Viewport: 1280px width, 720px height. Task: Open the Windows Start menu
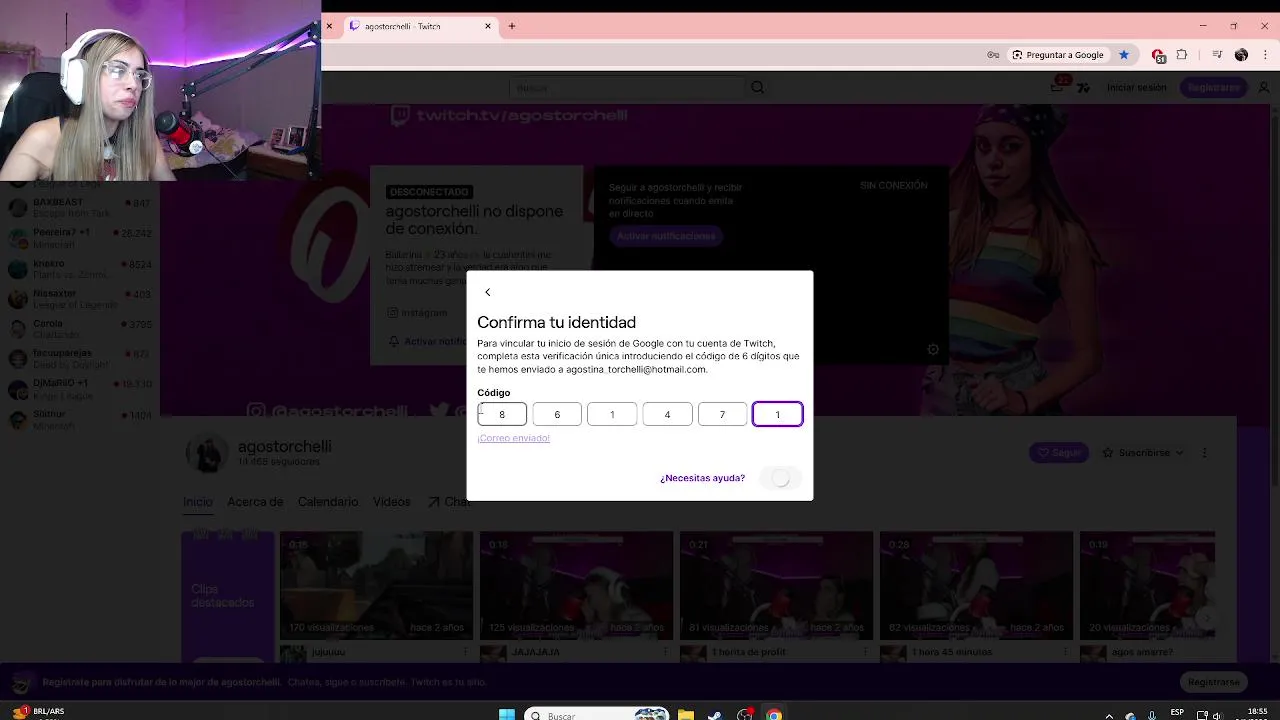[507, 714]
